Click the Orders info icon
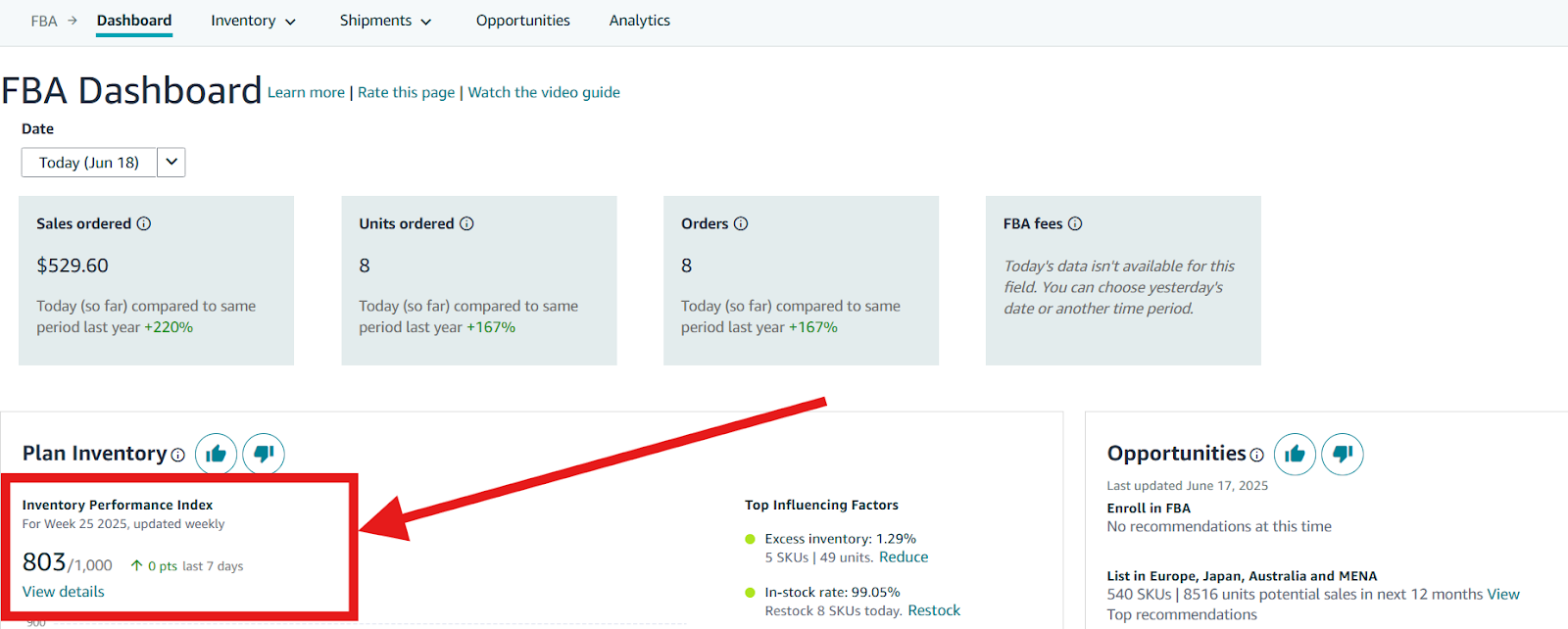Image resolution: width=1568 pixels, height=629 pixels. (x=741, y=223)
